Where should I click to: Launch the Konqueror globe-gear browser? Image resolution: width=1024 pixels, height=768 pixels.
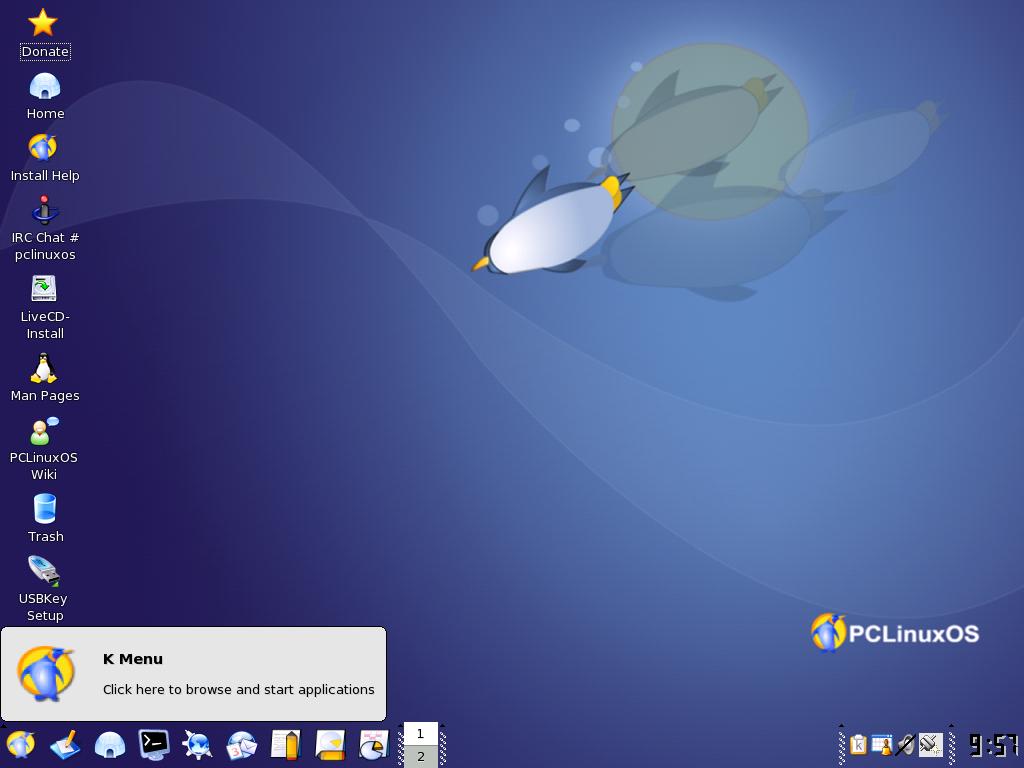[x=197, y=744]
